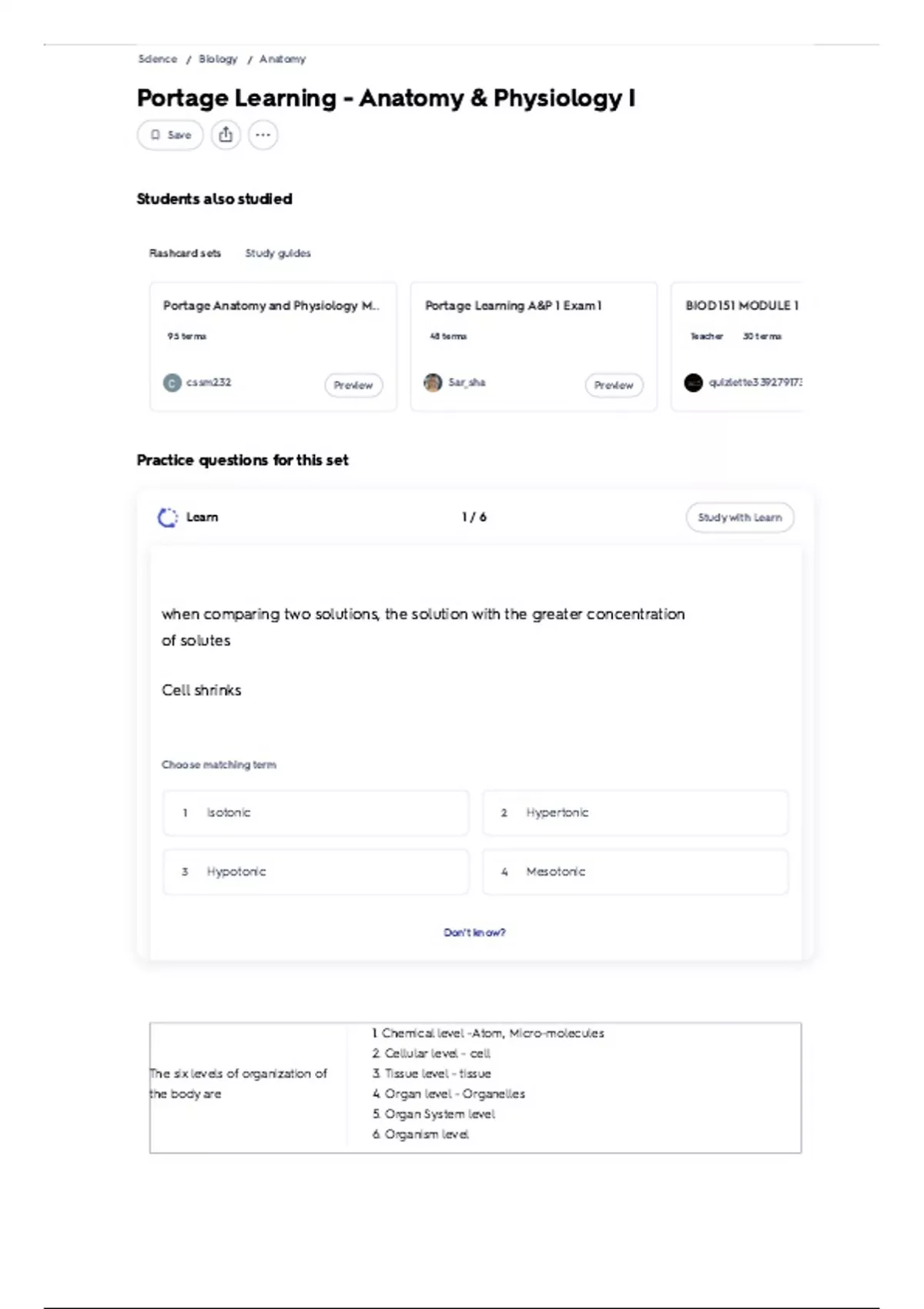Choose the Mesotonic answer option

click(x=635, y=872)
